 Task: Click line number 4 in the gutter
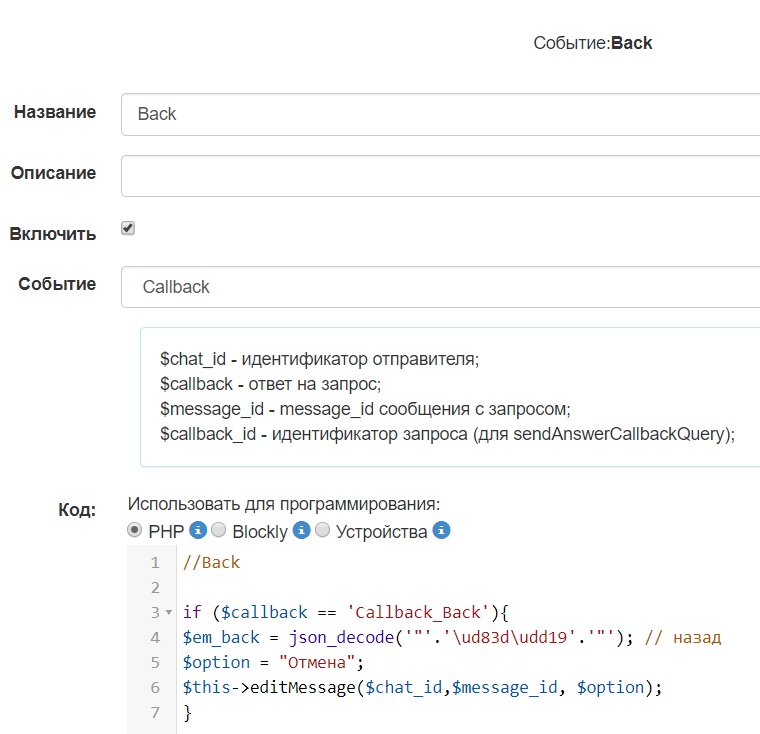pos(154,637)
